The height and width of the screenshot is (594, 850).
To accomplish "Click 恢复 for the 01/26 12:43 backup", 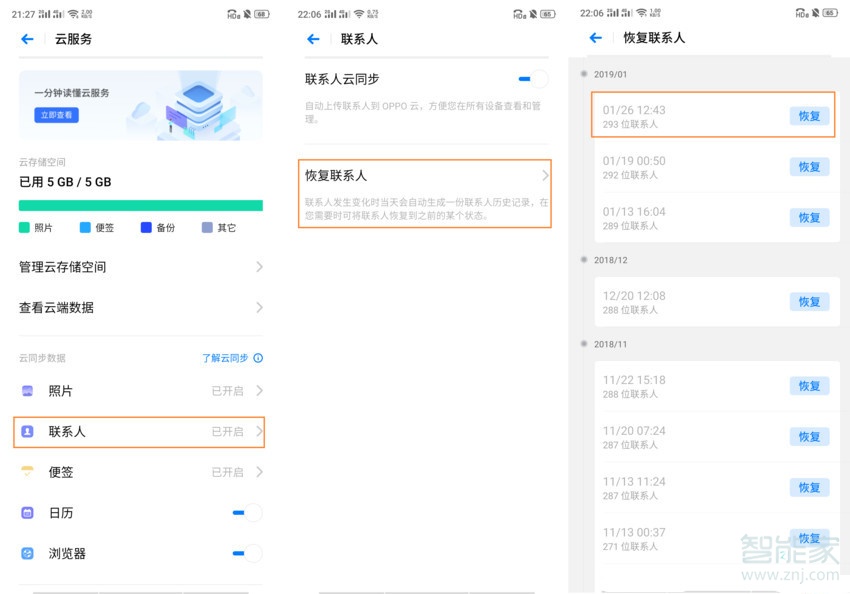I will [809, 116].
